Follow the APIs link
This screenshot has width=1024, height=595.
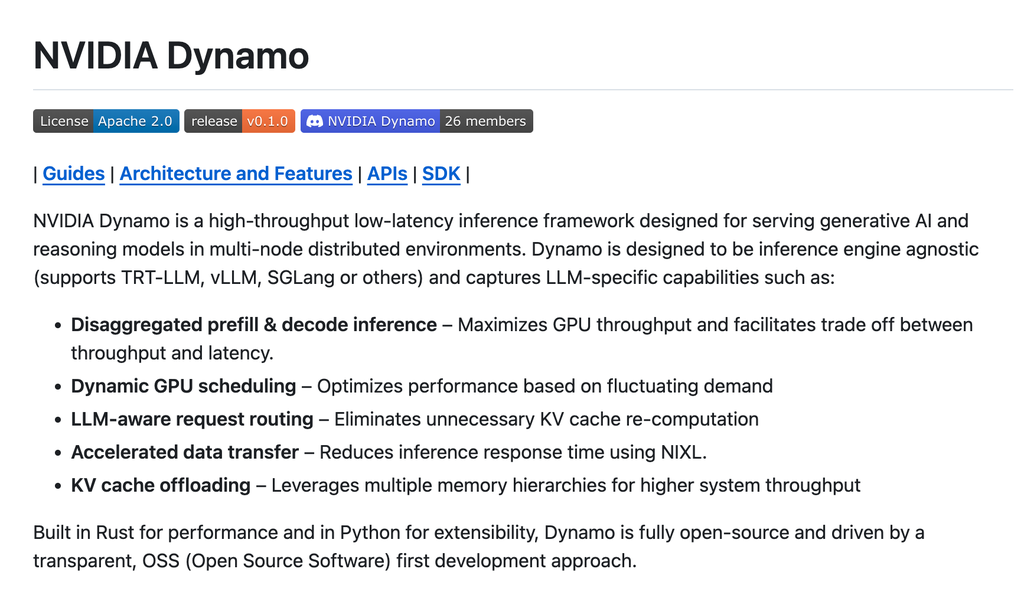tap(387, 174)
